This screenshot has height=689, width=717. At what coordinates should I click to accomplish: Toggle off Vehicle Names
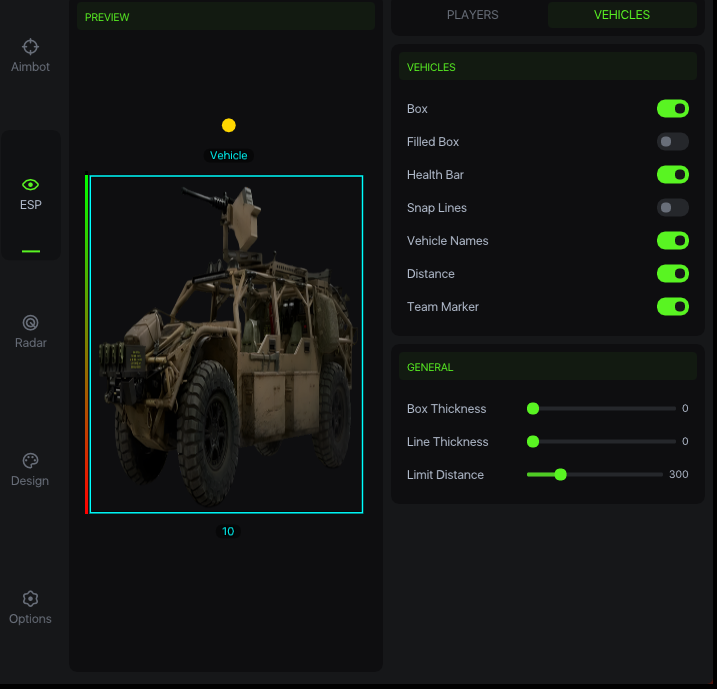(672, 241)
